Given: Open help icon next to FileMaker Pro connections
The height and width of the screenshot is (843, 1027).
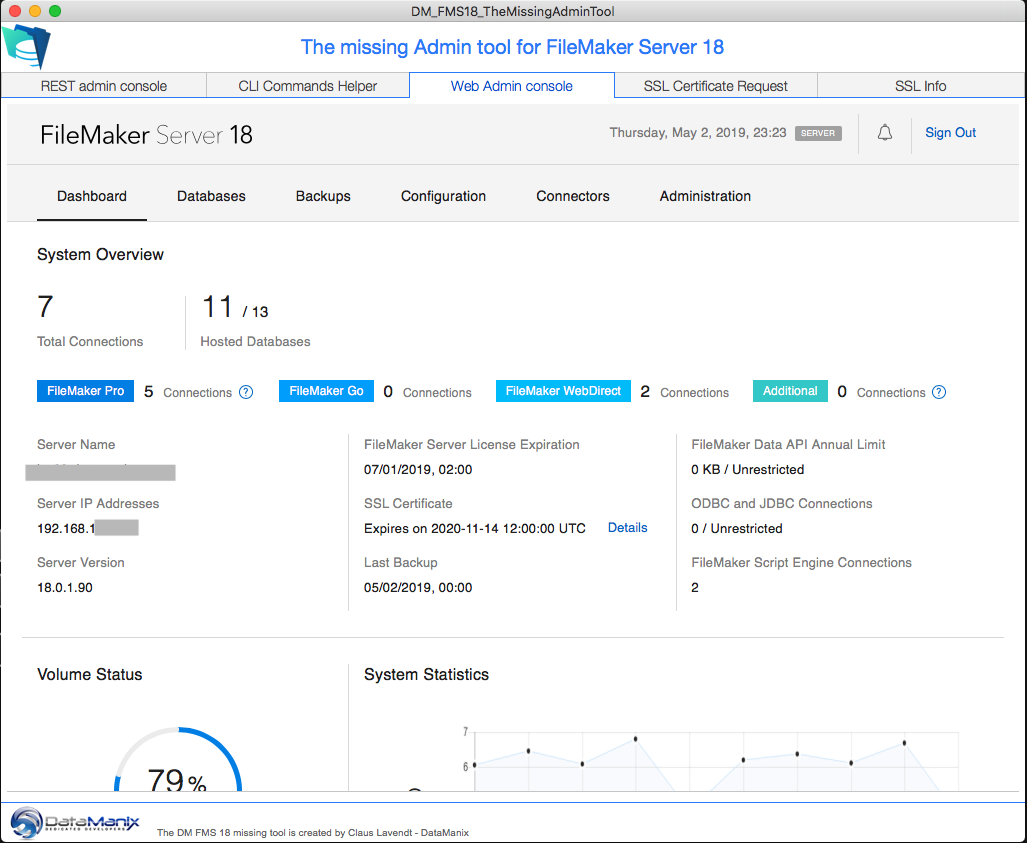Looking at the screenshot, I should [246, 392].
